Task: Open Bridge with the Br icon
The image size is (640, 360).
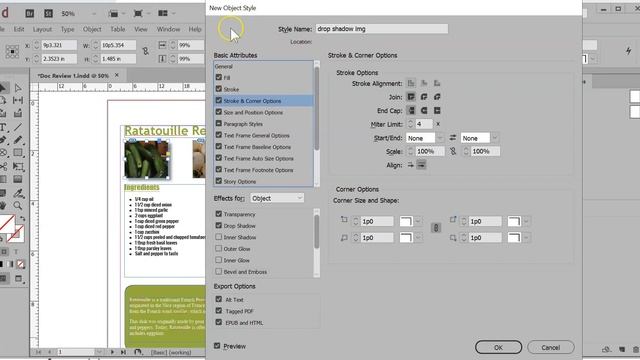Action: coord(29,13)
